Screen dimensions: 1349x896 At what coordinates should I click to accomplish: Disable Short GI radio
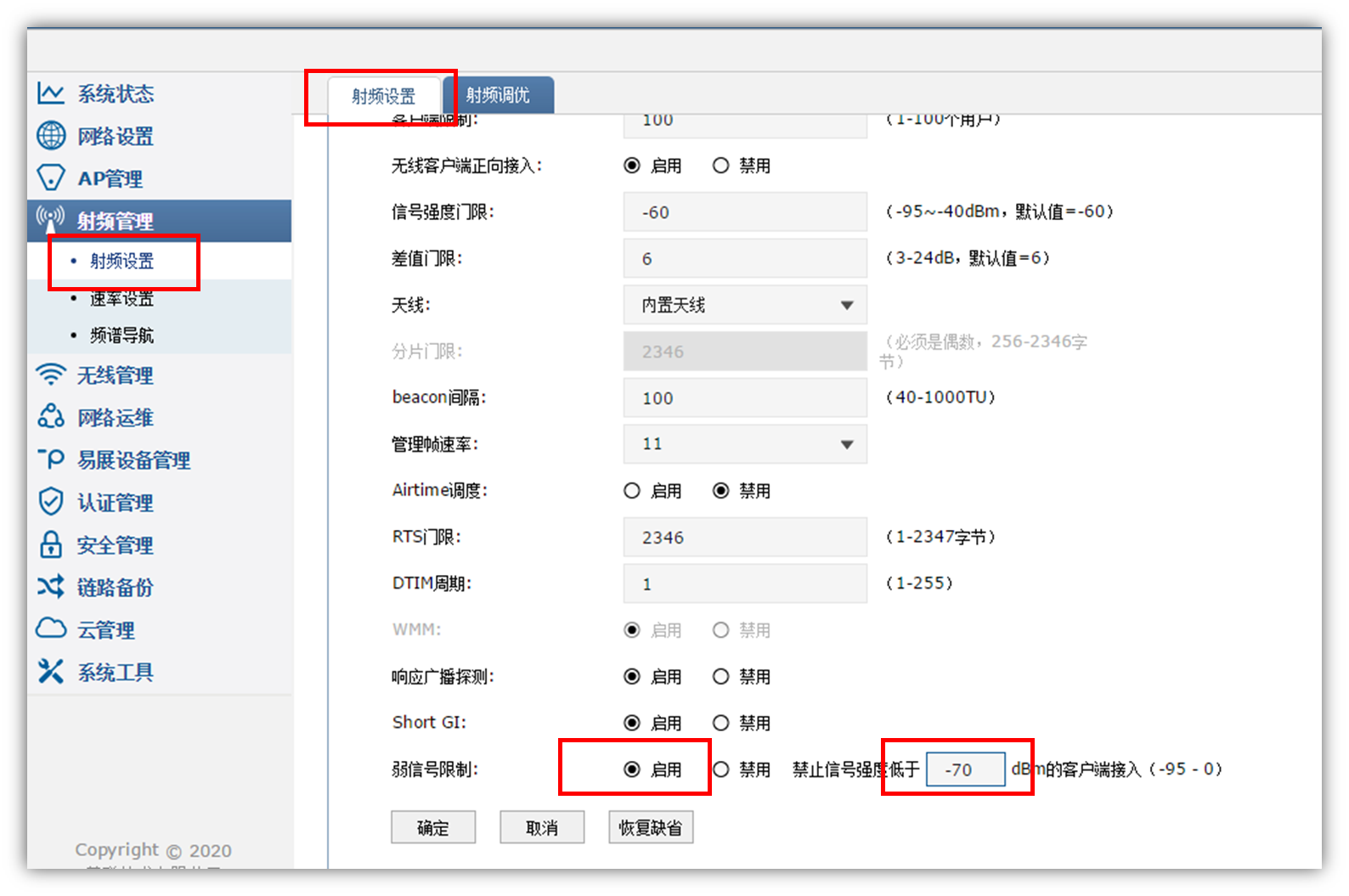pyautogui.click(x=721, y=723)
